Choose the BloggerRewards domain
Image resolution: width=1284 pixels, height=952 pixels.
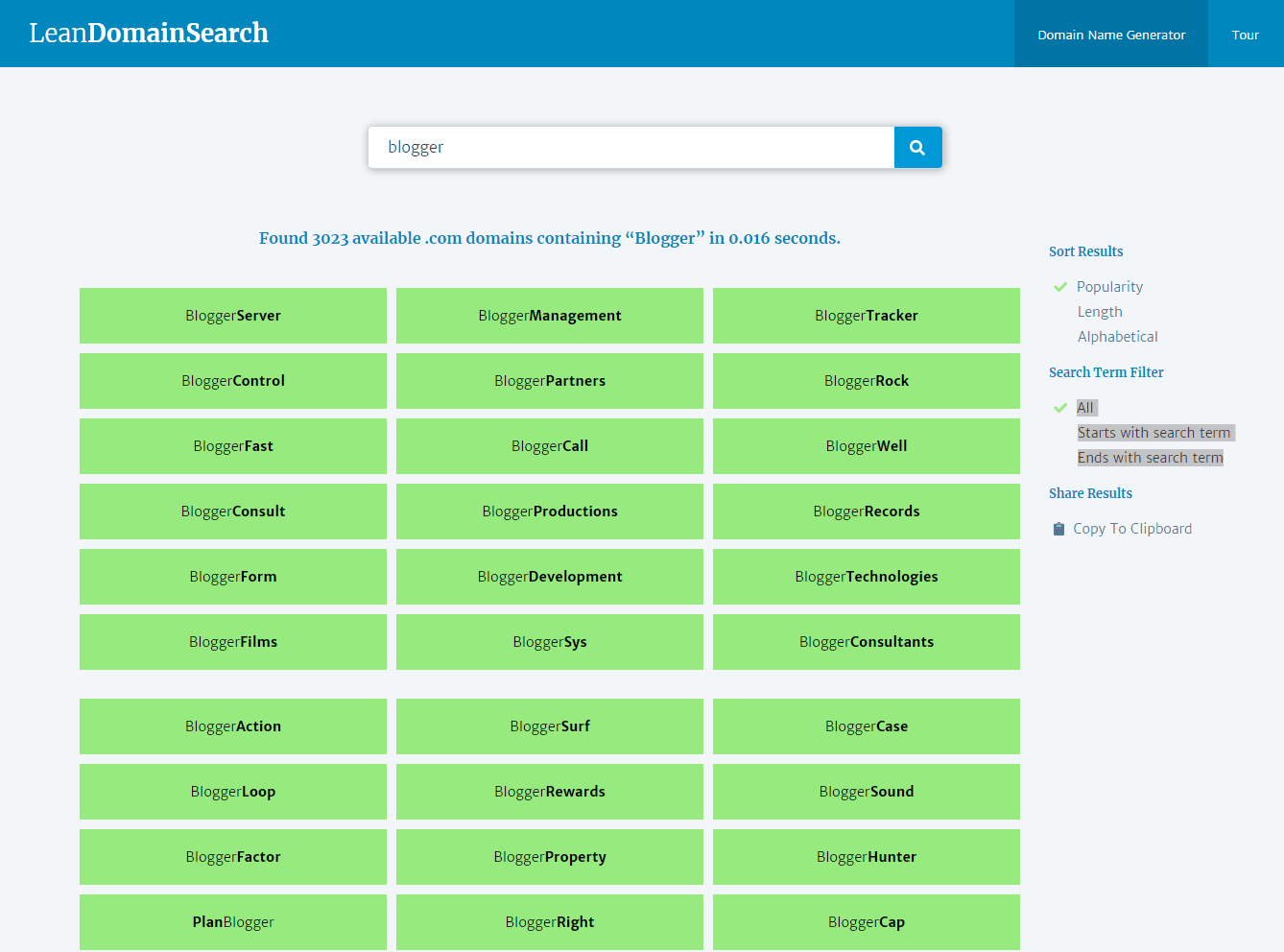tap(550, 792)
